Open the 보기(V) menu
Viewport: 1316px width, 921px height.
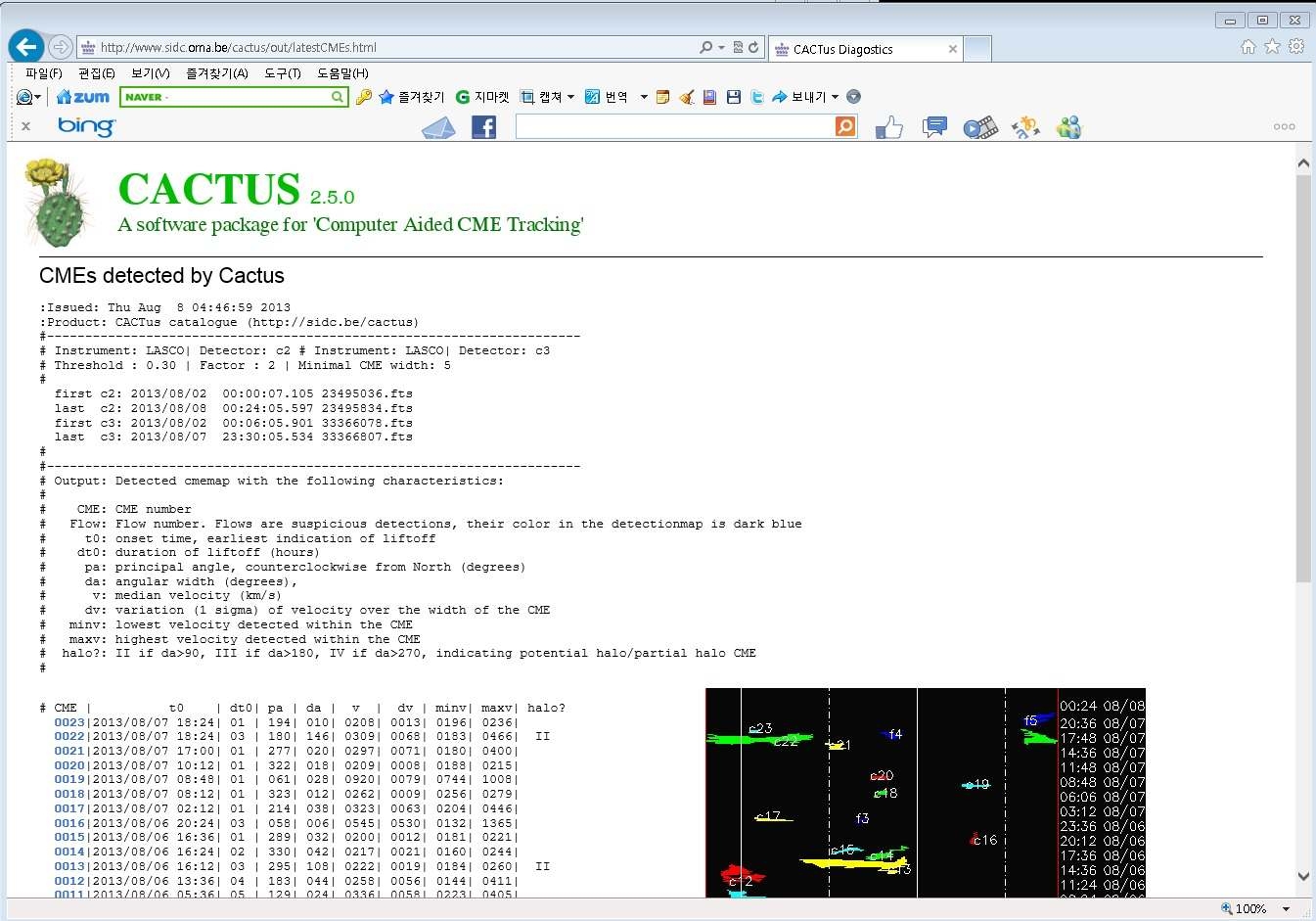pos(151,73)
